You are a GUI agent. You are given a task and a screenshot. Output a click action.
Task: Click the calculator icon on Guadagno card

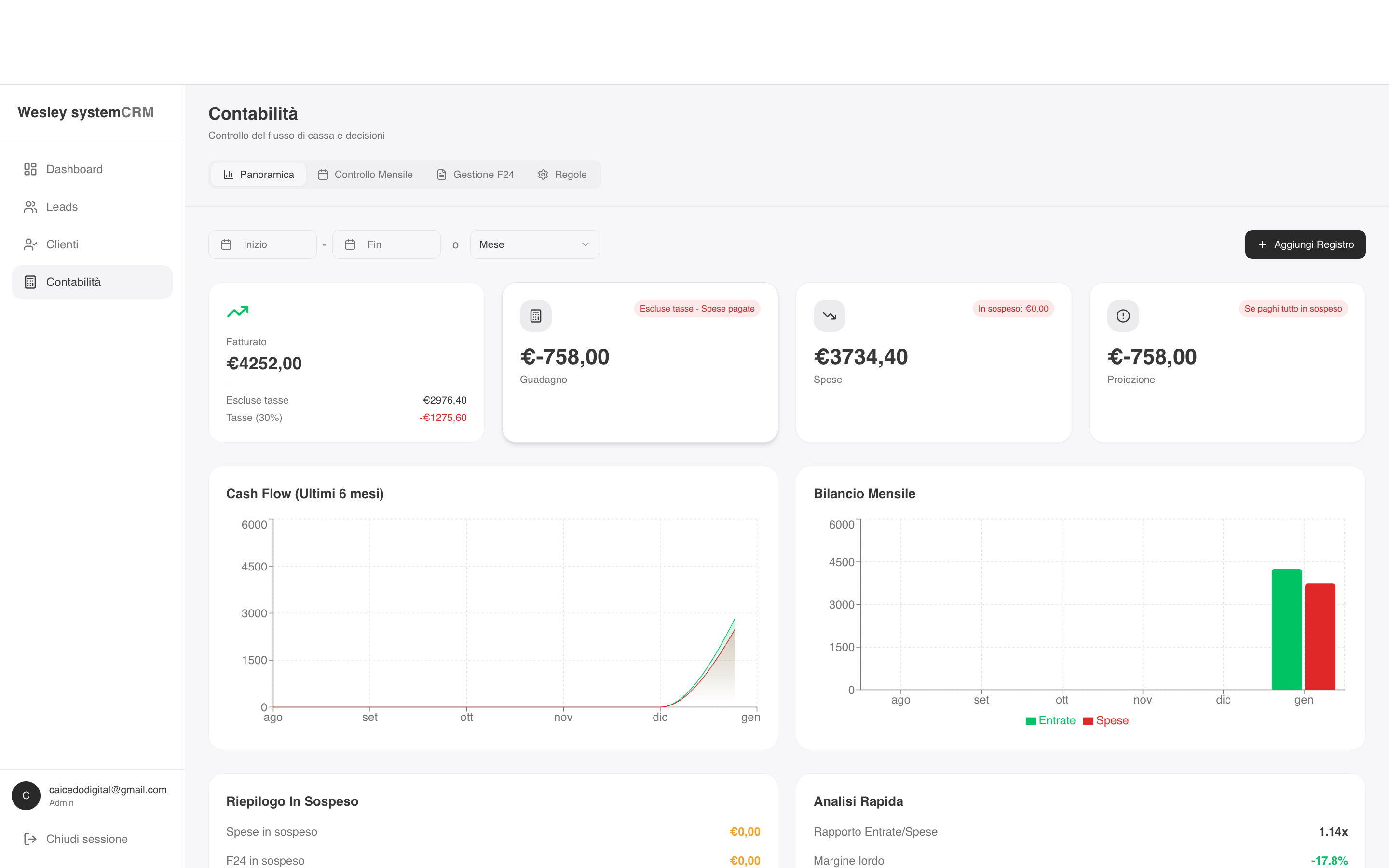pyautogui.click(x=535, y=316)
